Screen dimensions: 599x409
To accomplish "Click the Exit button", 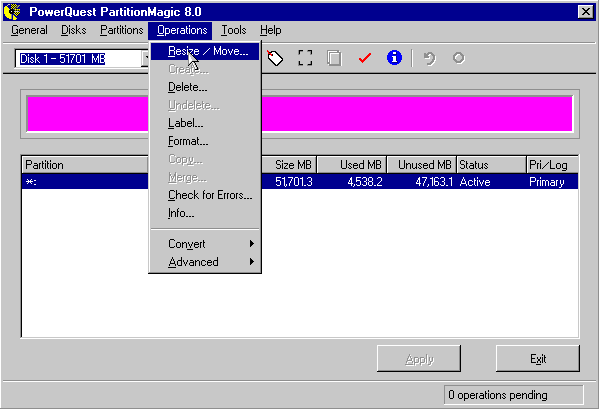I will [x=538, y=359].
